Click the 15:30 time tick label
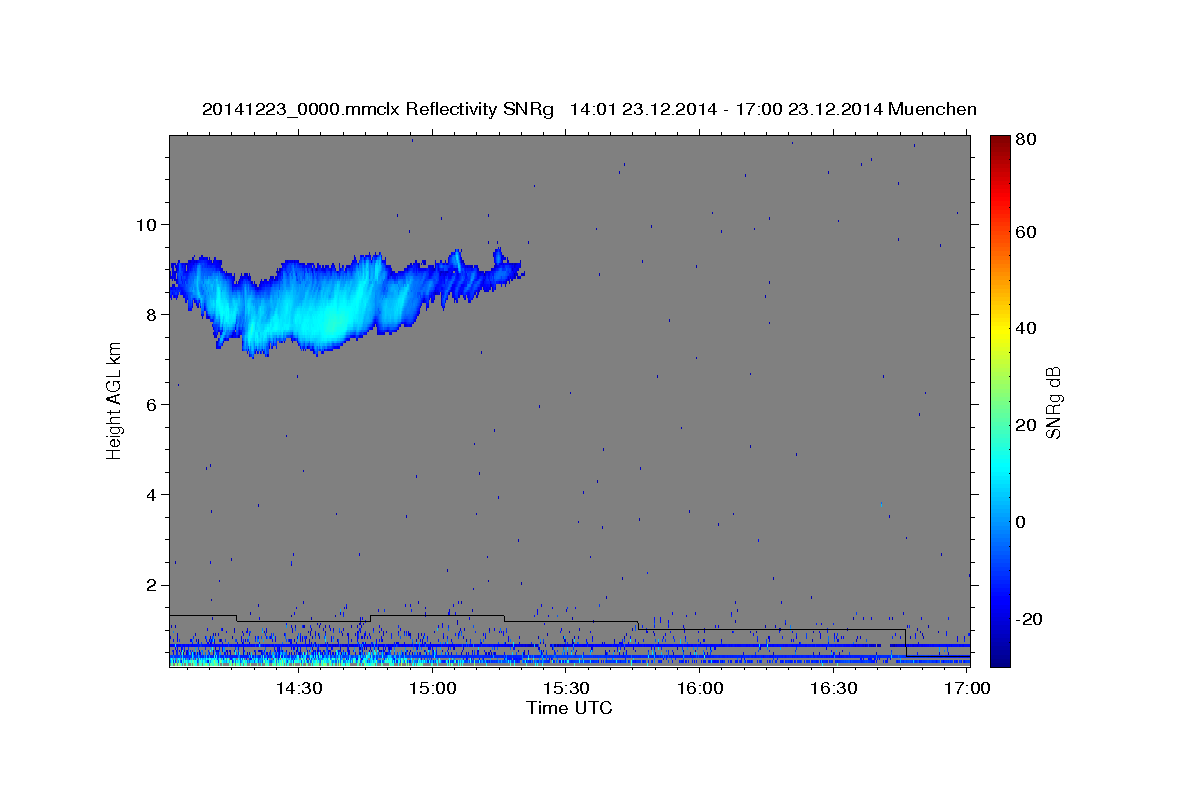The height and width of the screenshot is (800, 1200). [566, 688]
